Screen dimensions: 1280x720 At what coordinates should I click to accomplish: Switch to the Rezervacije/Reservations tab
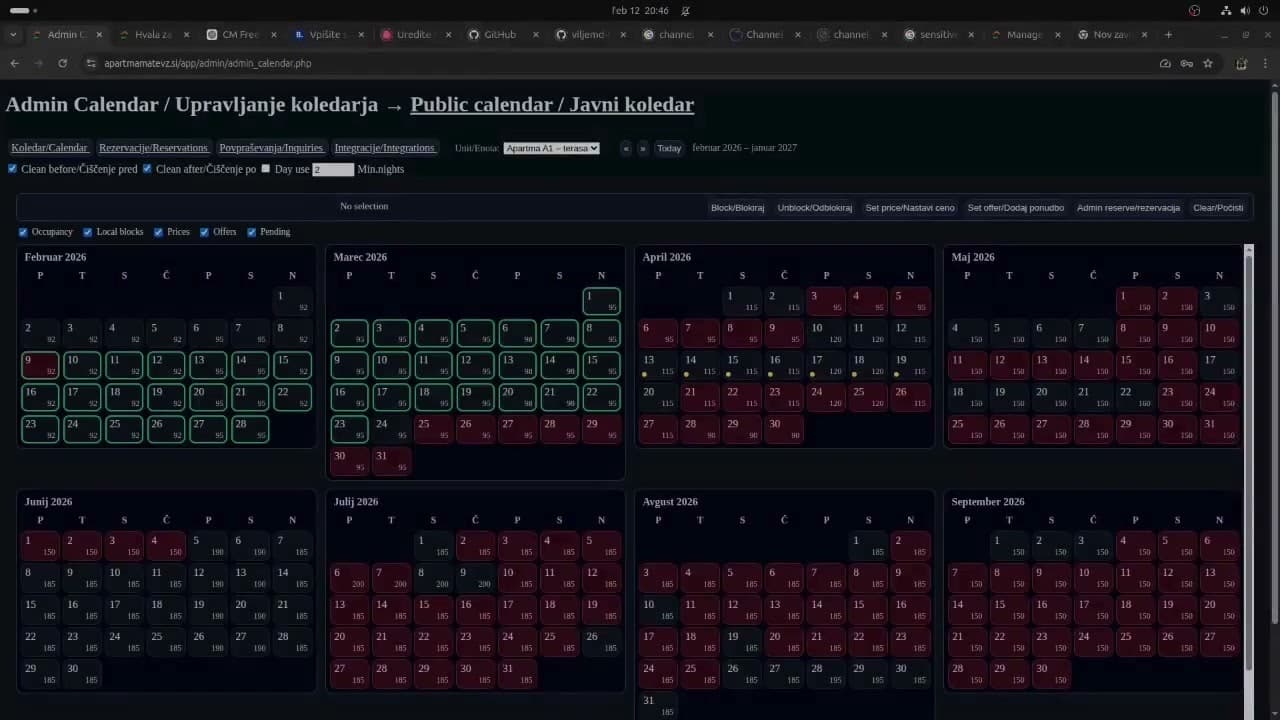(153, 147)
